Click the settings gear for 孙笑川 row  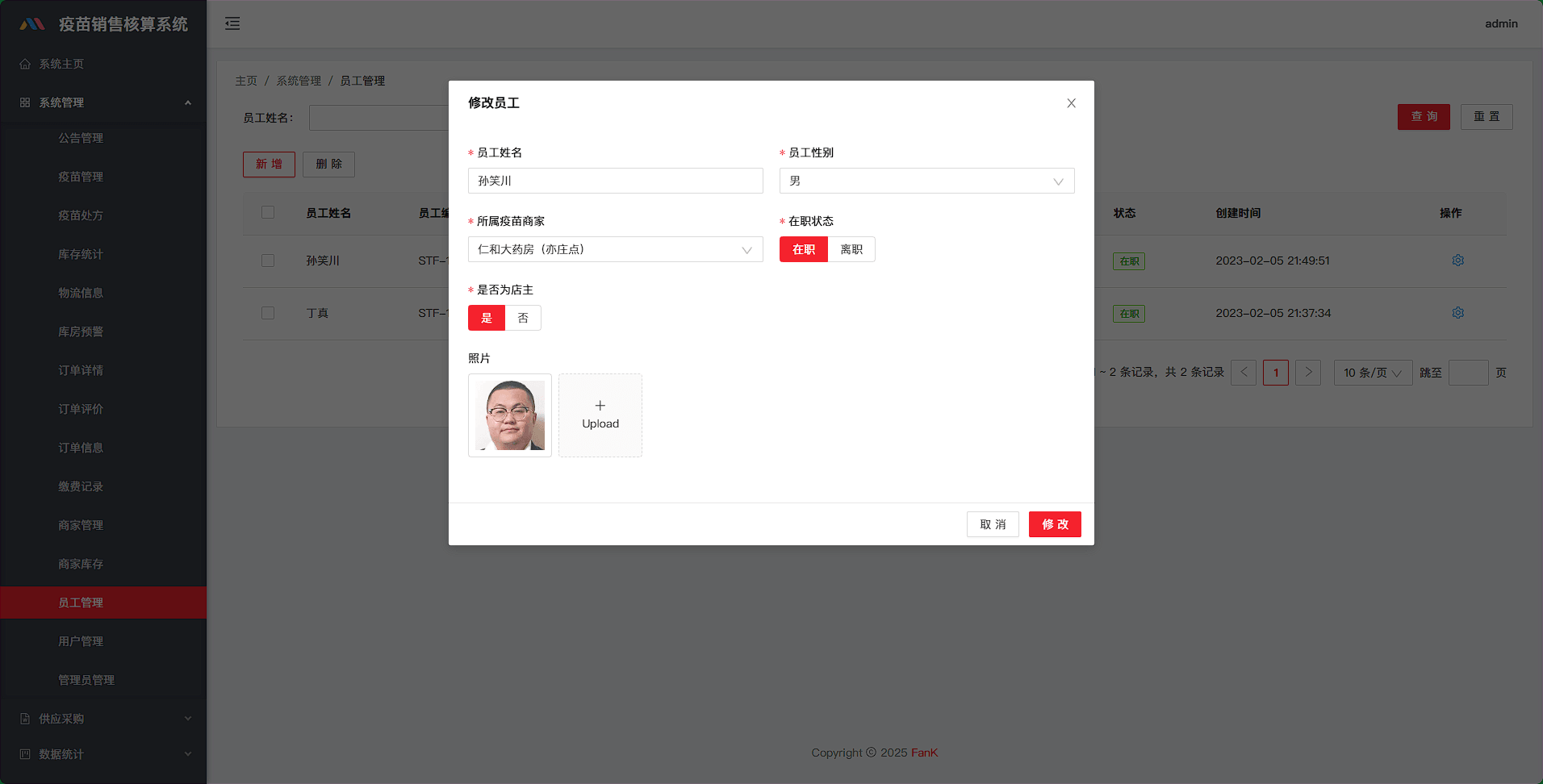coord(1457,261)
